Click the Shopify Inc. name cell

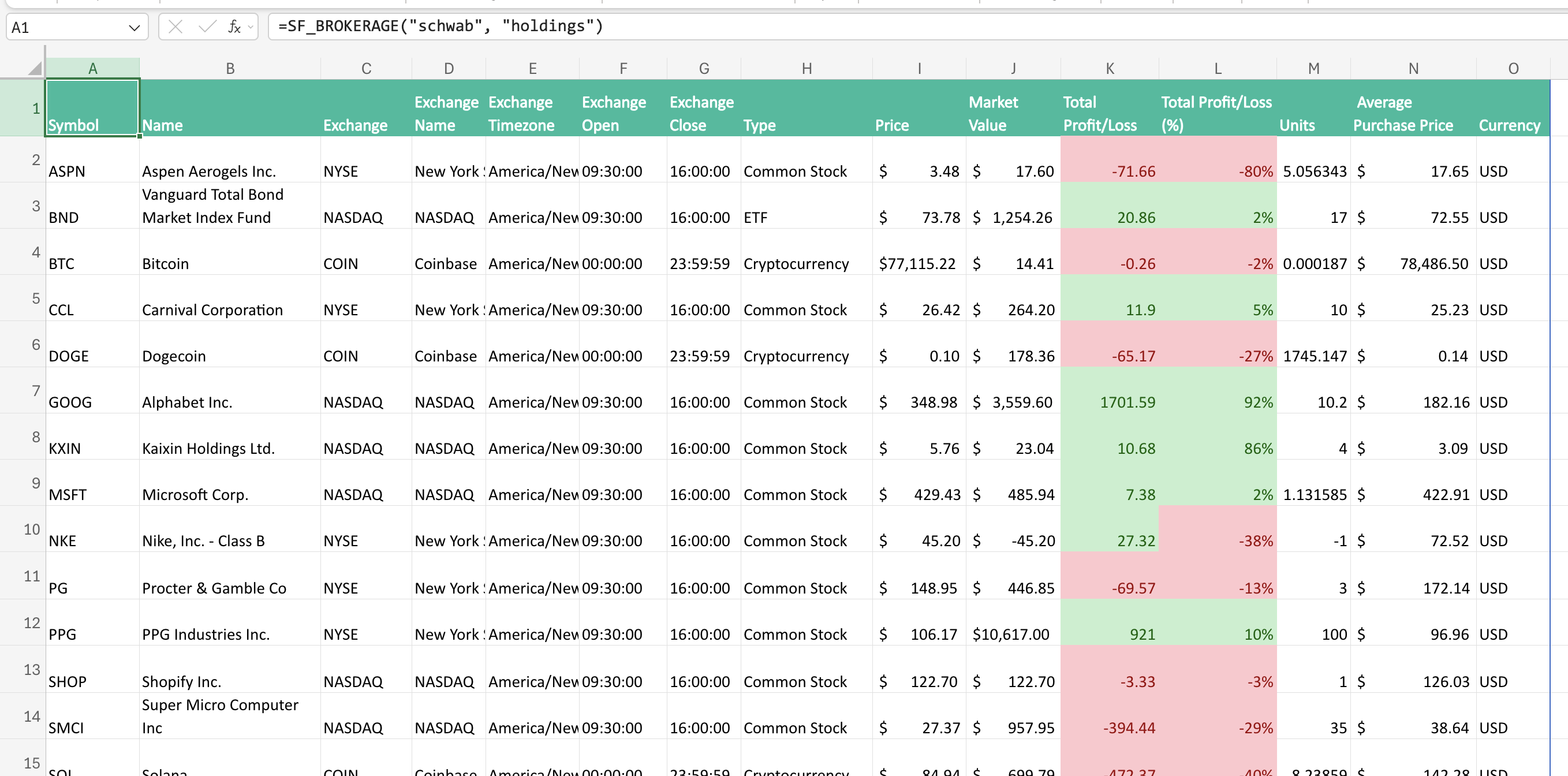click(230, 670)
